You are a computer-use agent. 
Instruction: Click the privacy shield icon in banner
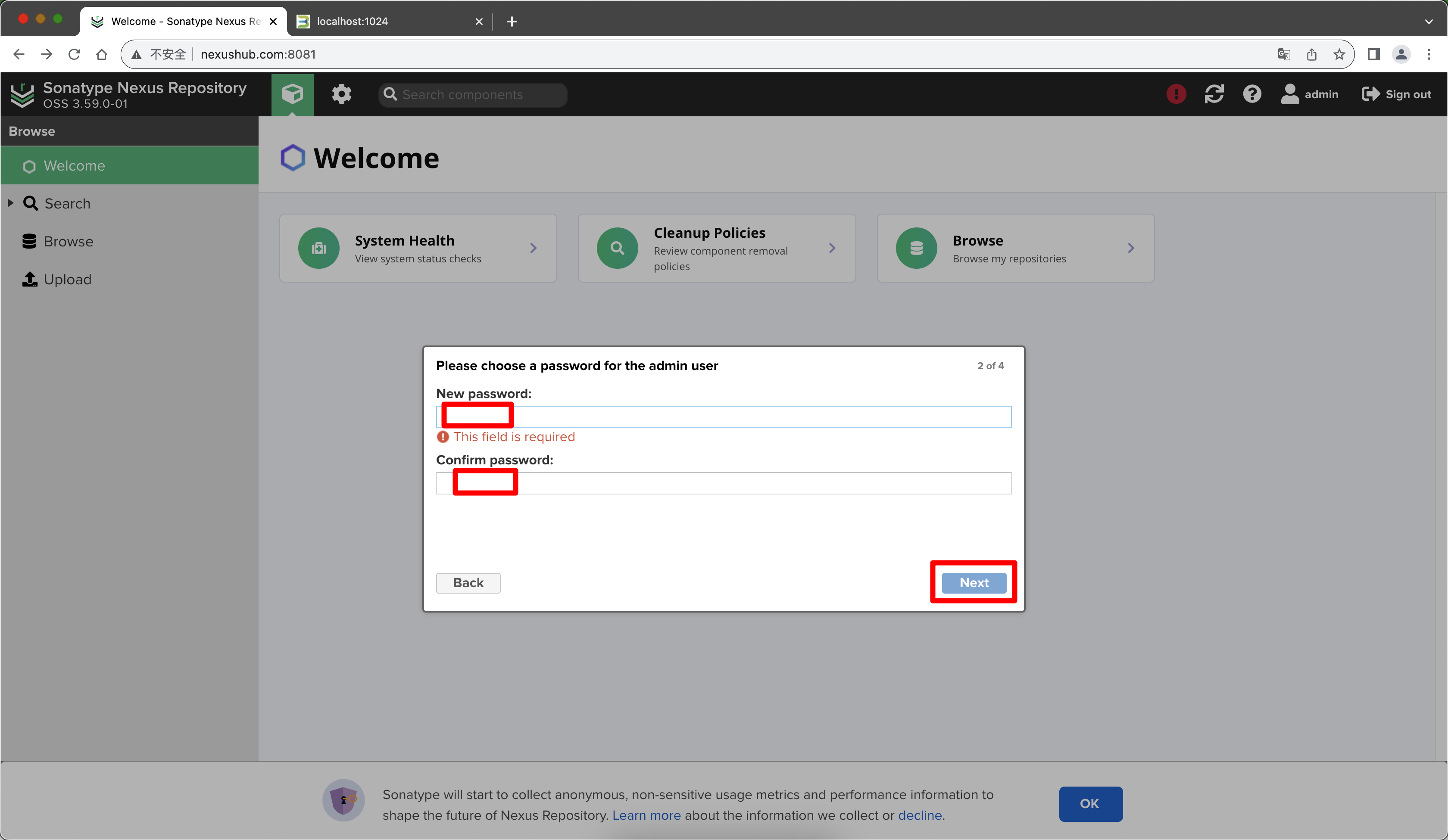pos(343,800)
